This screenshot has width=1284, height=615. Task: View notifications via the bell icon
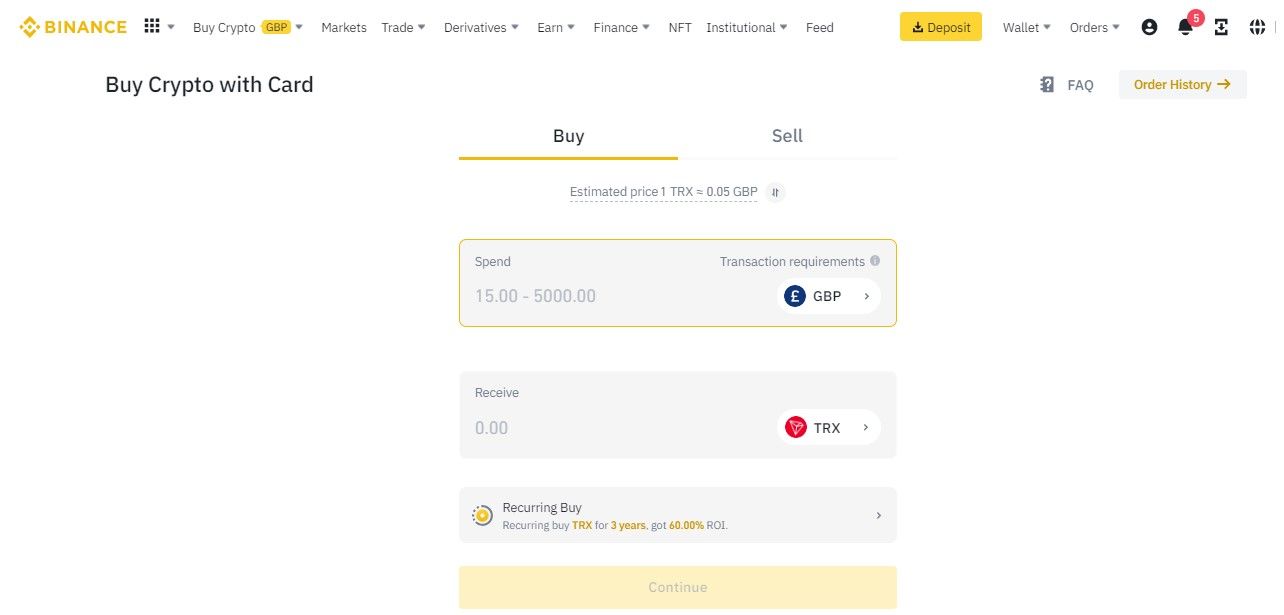click(x=1185, y=28)
